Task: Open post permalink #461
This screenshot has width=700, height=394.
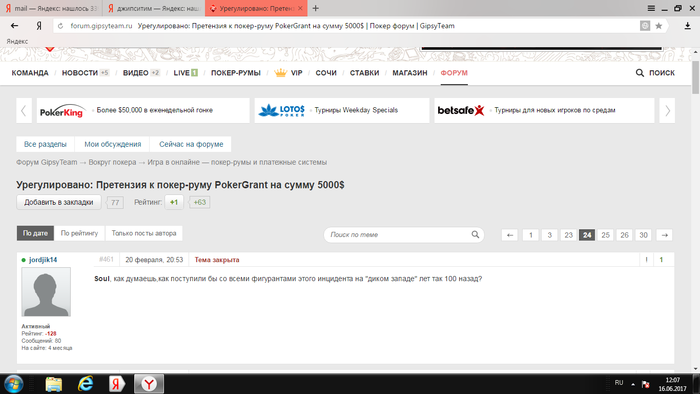Action: click(106, 260)
